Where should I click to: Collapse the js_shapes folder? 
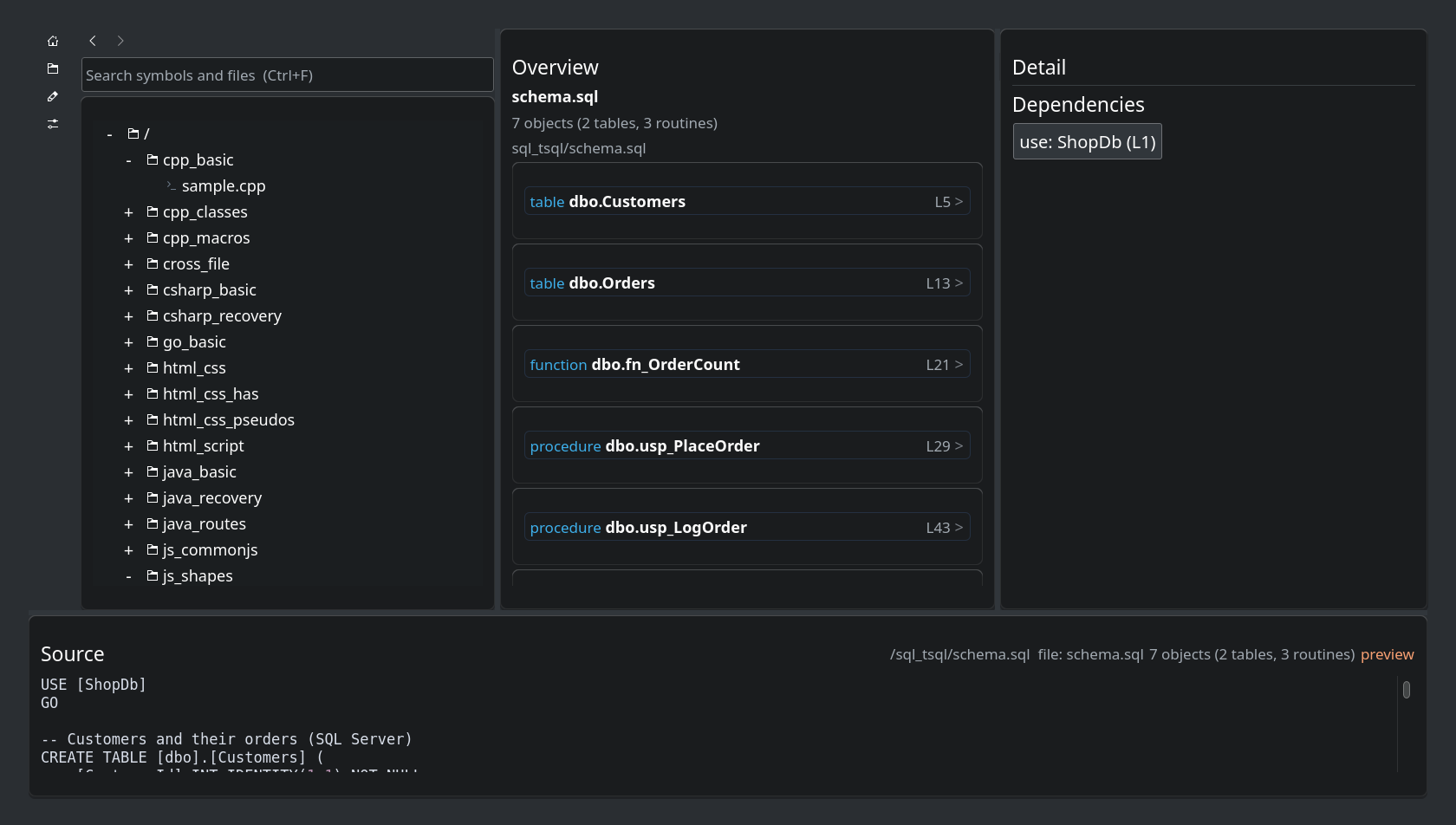[128, 576]
